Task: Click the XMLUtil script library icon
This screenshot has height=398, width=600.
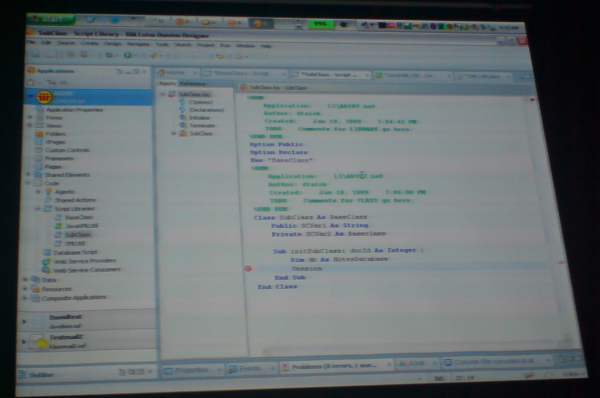Action: tap(58, 243)
